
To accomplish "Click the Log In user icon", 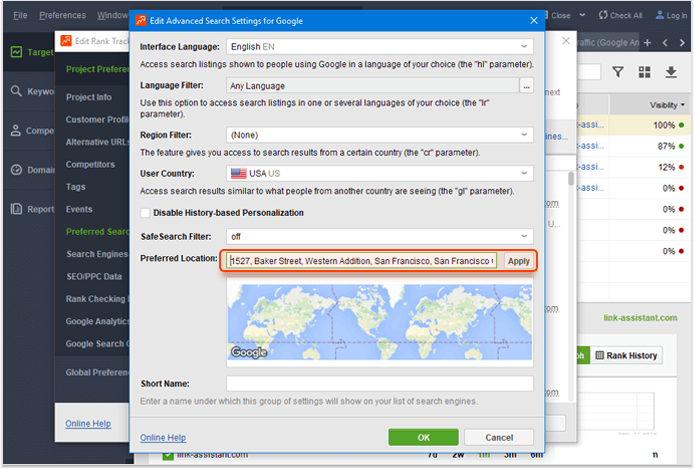I will point(659,15).
